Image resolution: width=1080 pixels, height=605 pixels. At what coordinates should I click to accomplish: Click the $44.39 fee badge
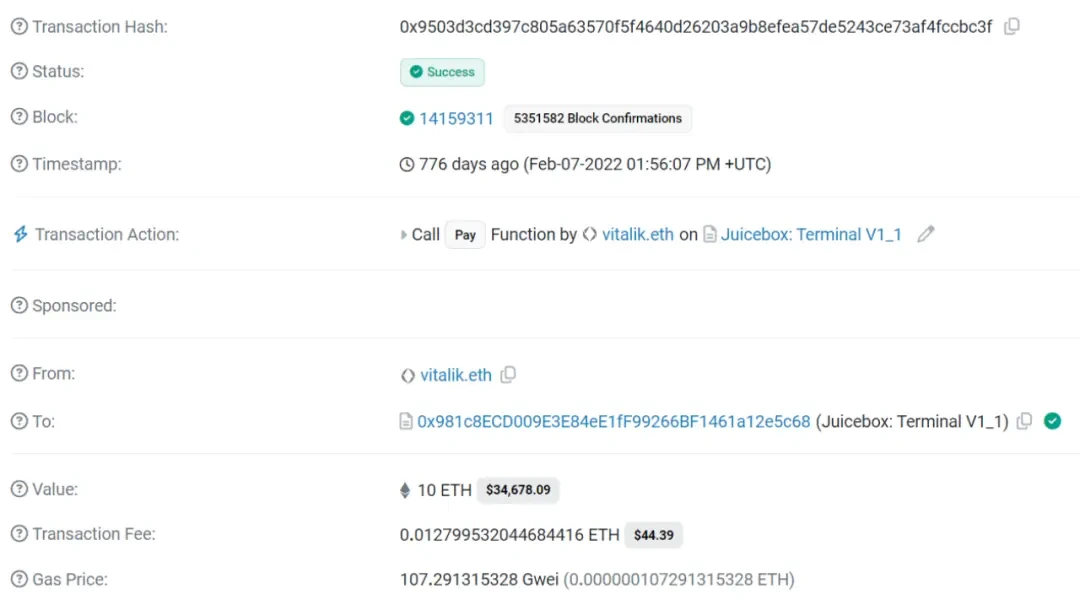pos(653,535)
